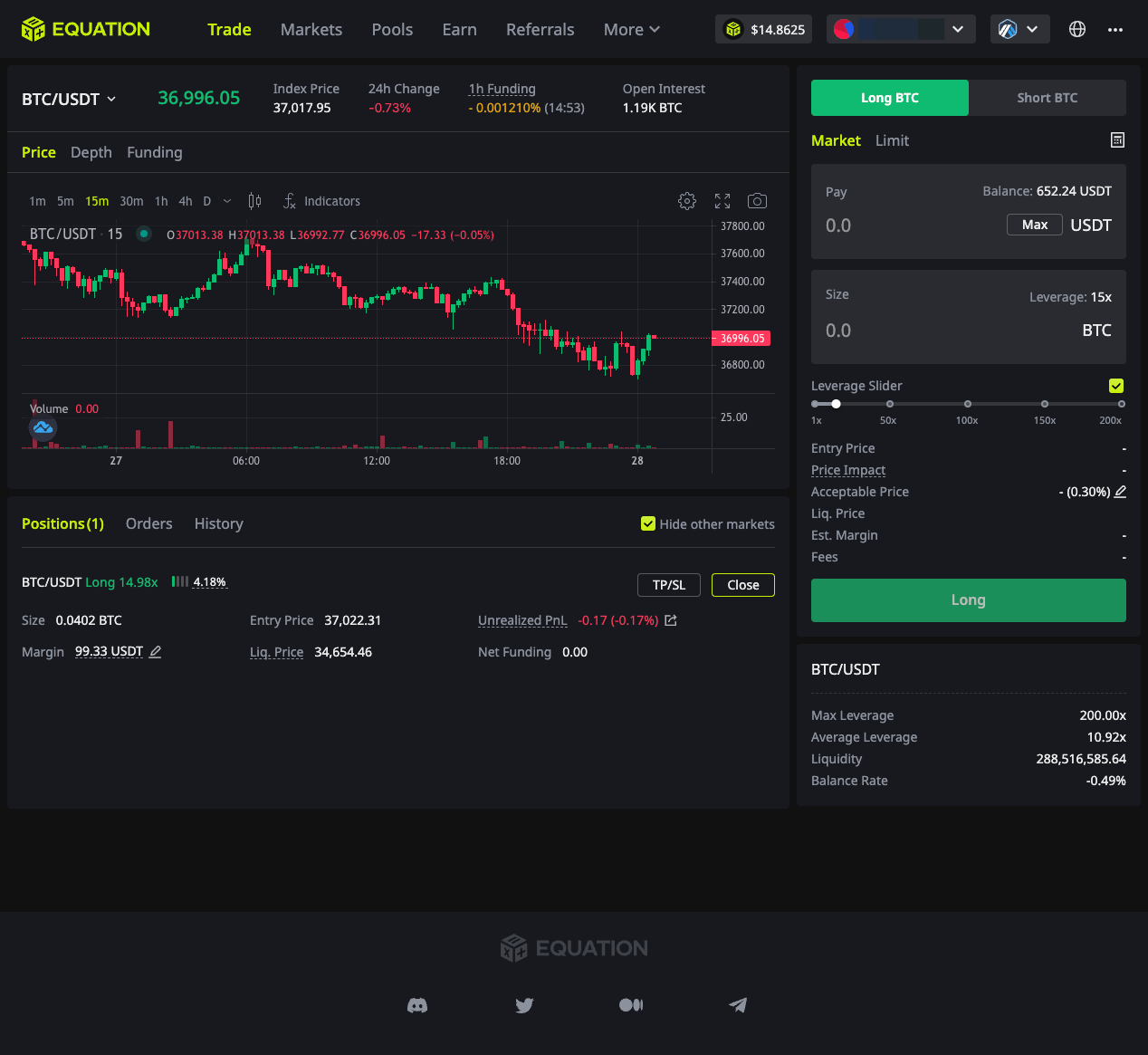Set the chart to 1h timeframe
The width and height of the screenshot is (1148, 1055).
pyautogui.click(x=161, y=201)
